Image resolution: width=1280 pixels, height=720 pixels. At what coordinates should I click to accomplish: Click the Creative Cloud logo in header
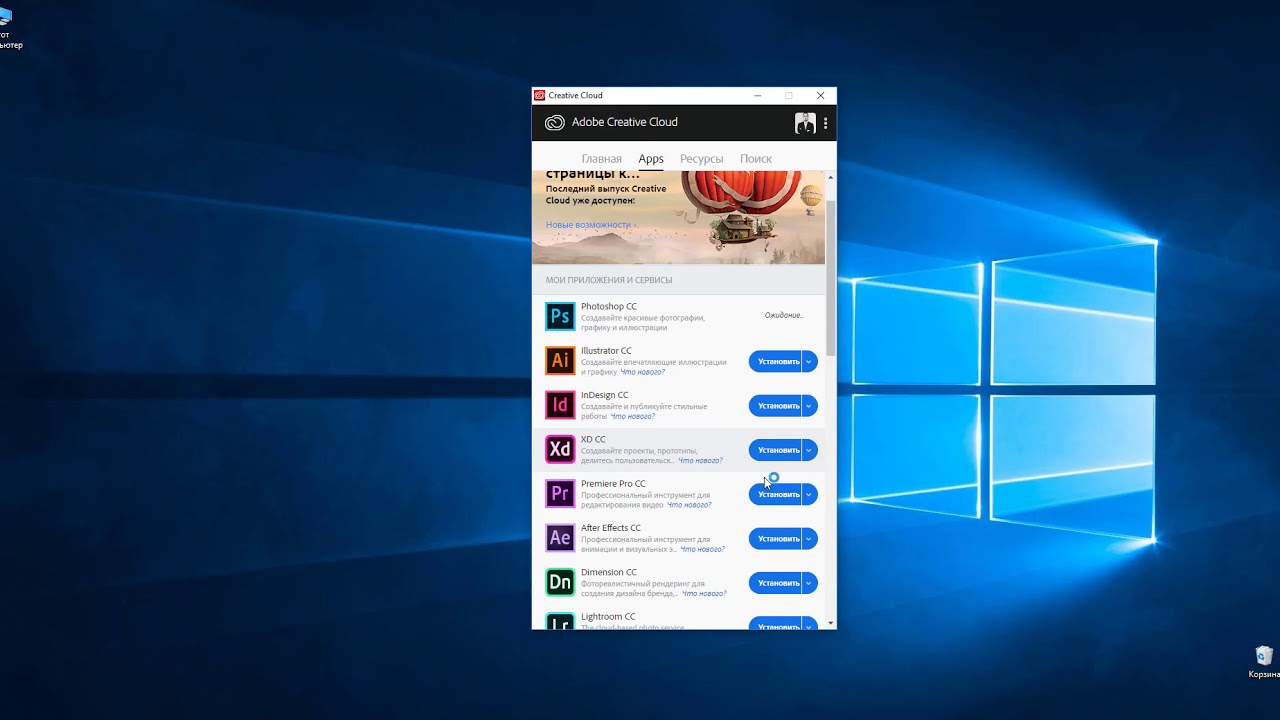pyautogui.click(x=555, y=122)
